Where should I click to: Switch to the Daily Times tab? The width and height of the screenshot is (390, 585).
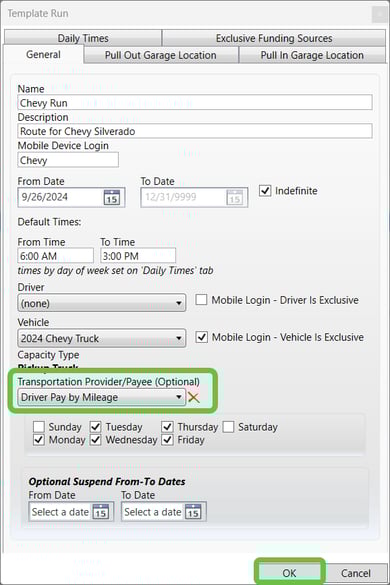[x=83, y=38]
